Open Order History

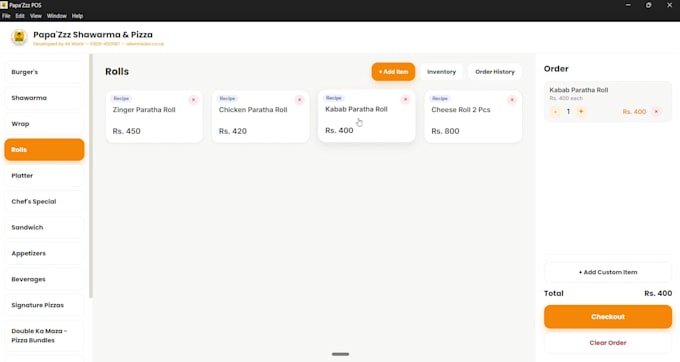pyautogui.click(x=495, y=72)
